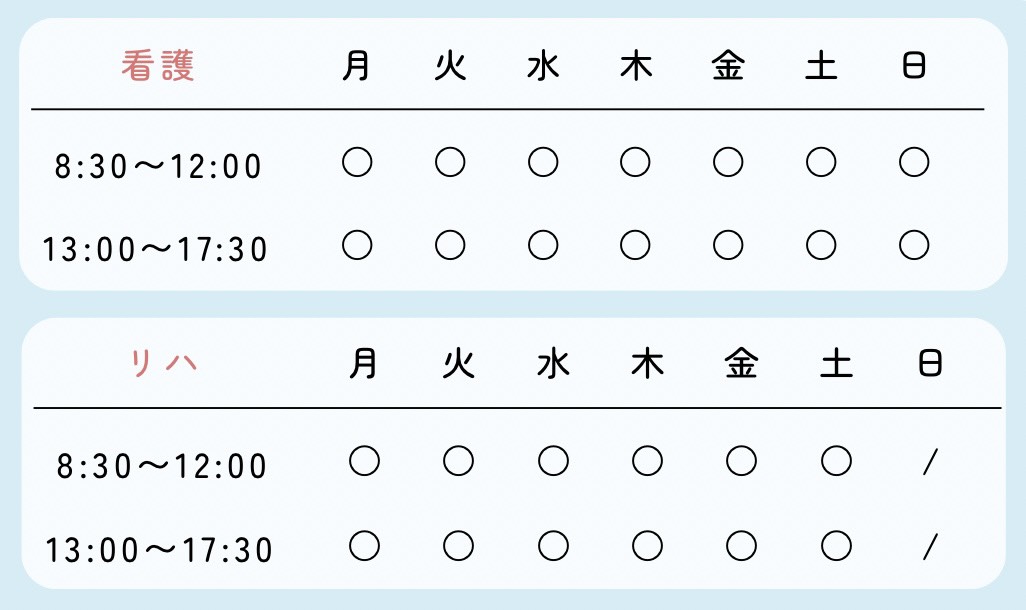Click the リハ schedule heading
The width and height of the screenshot is (1026, 610).
165,364
